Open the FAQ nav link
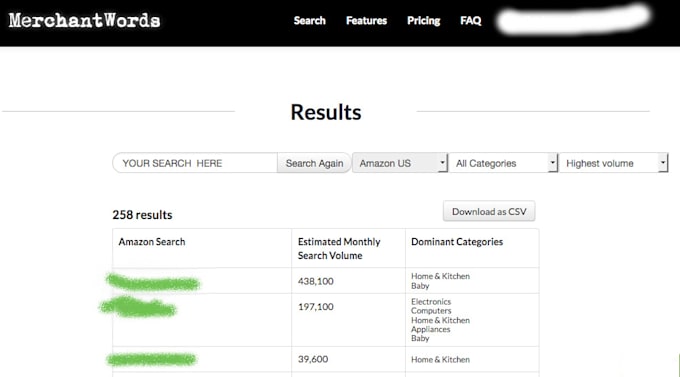Viewport: 680px width, 377px height. pos(471,20)
